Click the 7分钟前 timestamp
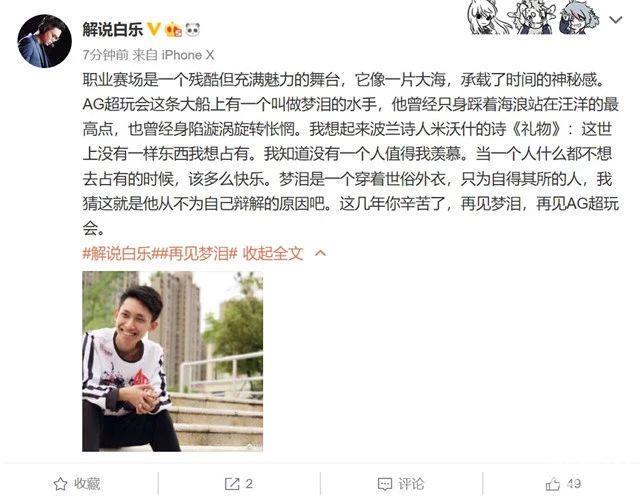640x496 pixels. click(x=105, y=55)
